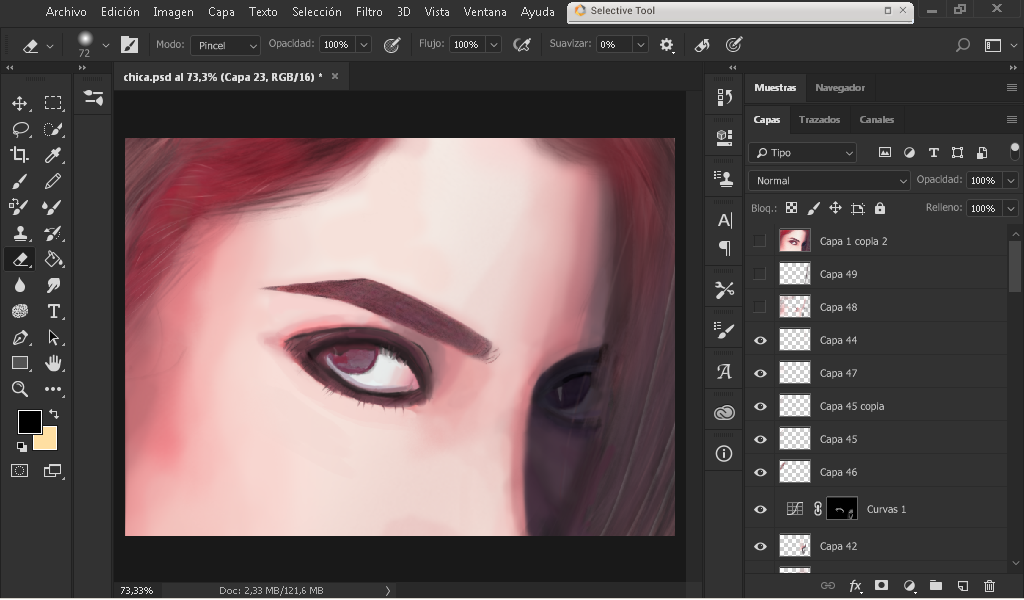Select the Hand tool

pyautogui.click(x=53, y=363)
